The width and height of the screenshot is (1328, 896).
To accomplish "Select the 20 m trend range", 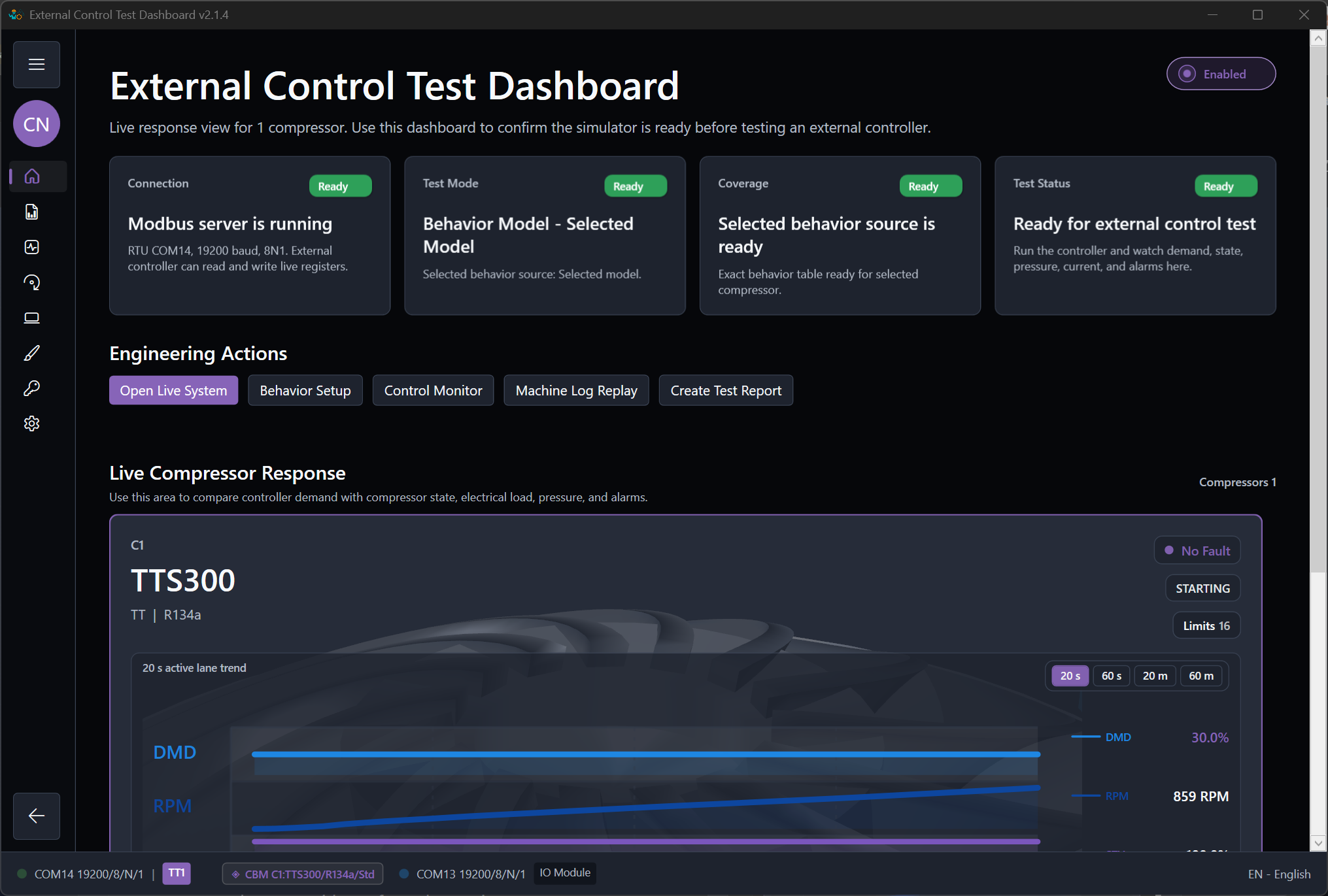I will pos(1155,676).
